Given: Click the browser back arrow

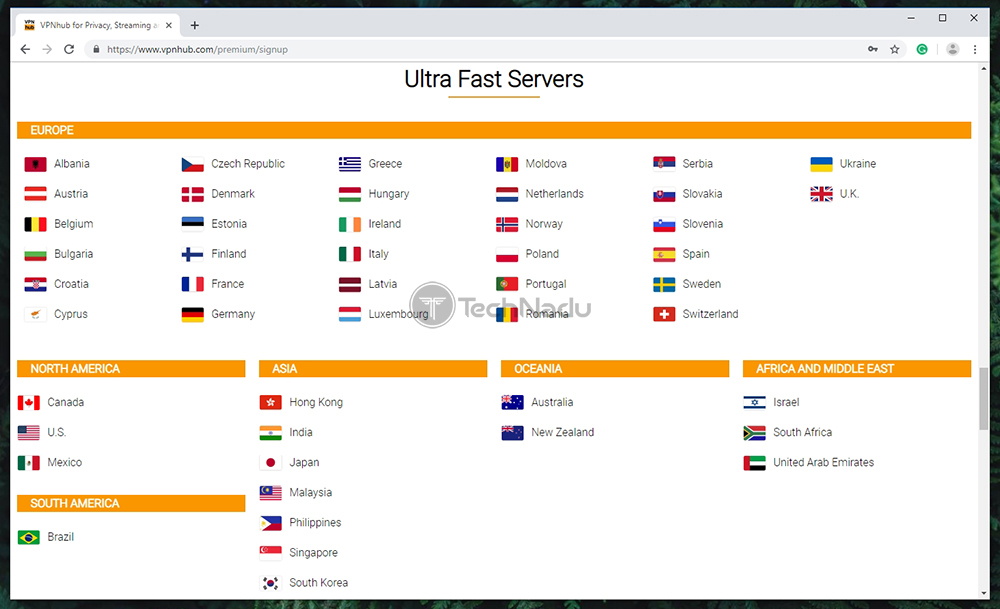Looking at the screenshot, I should coord(25,49).
